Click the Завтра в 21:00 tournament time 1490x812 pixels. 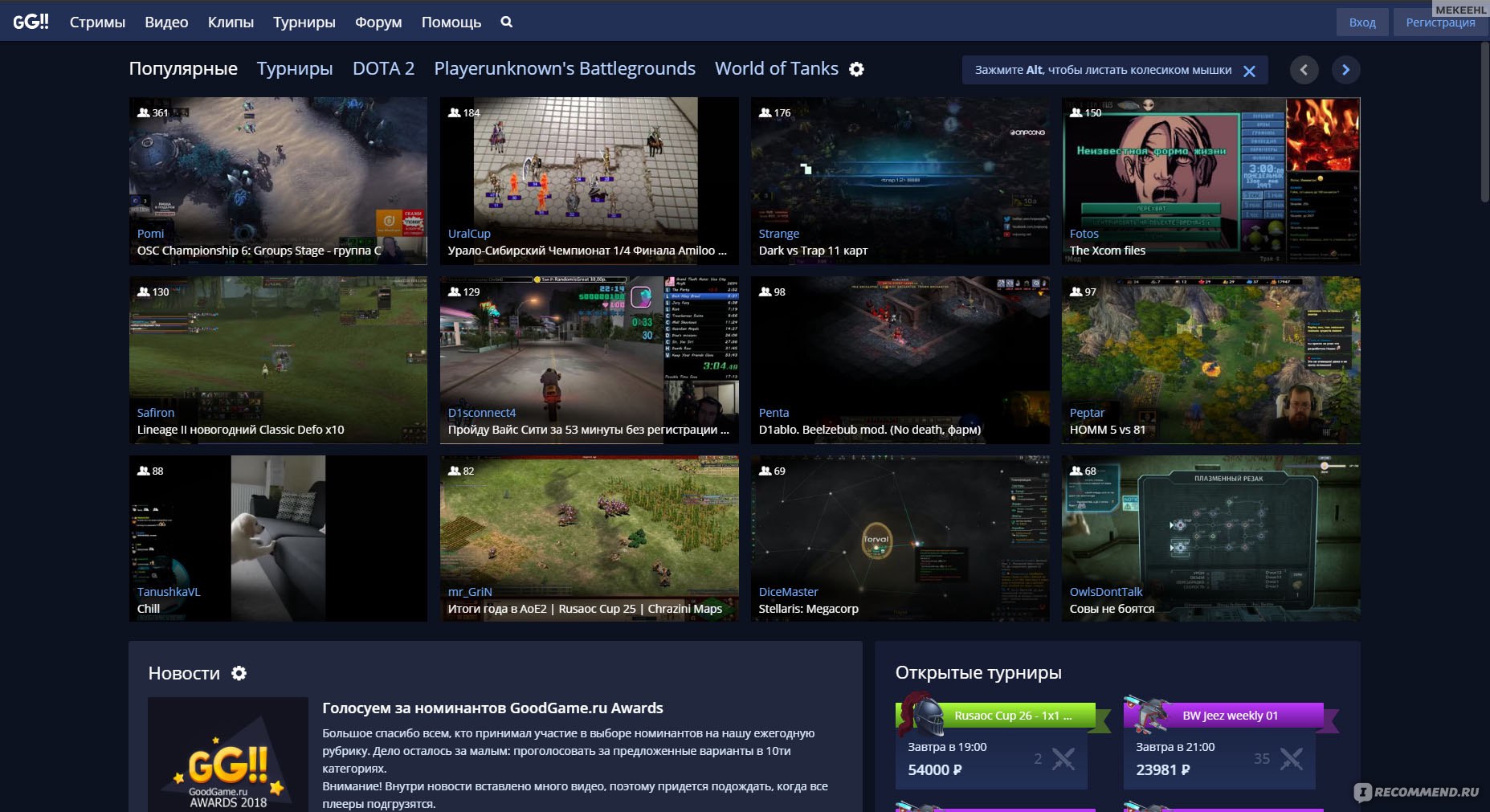coord(1175,747)
